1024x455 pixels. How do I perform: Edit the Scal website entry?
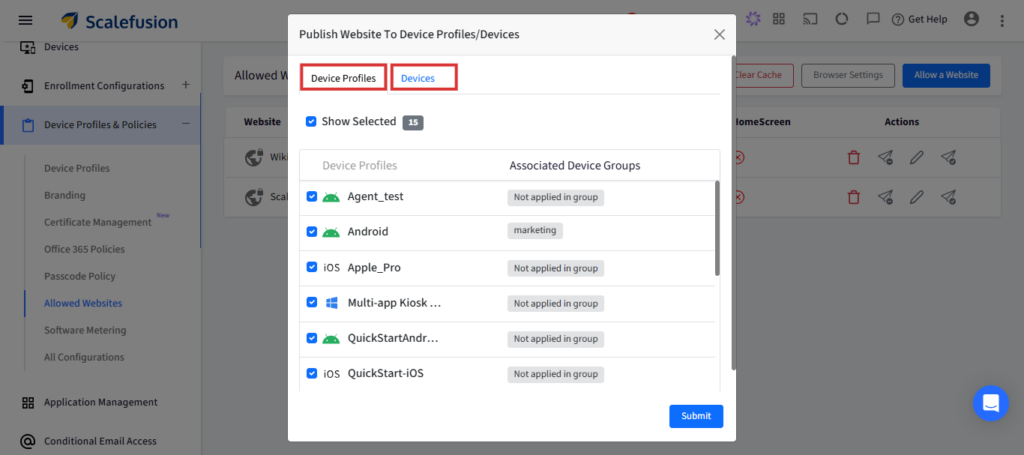[x=917, y=196]
